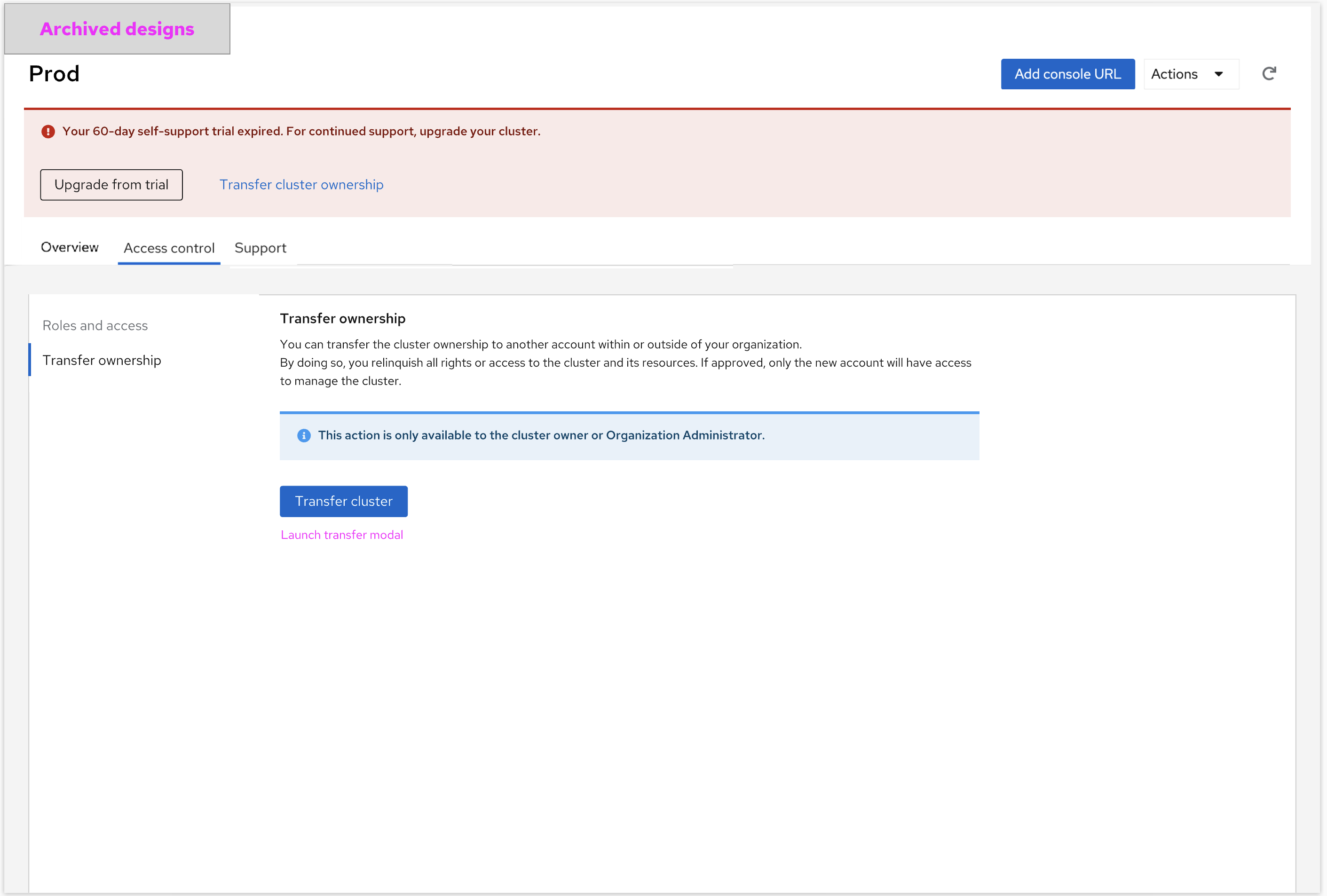Click the red error icon in trial alert
This screenshot has height=896, width=1327.
tap(48, 132)
